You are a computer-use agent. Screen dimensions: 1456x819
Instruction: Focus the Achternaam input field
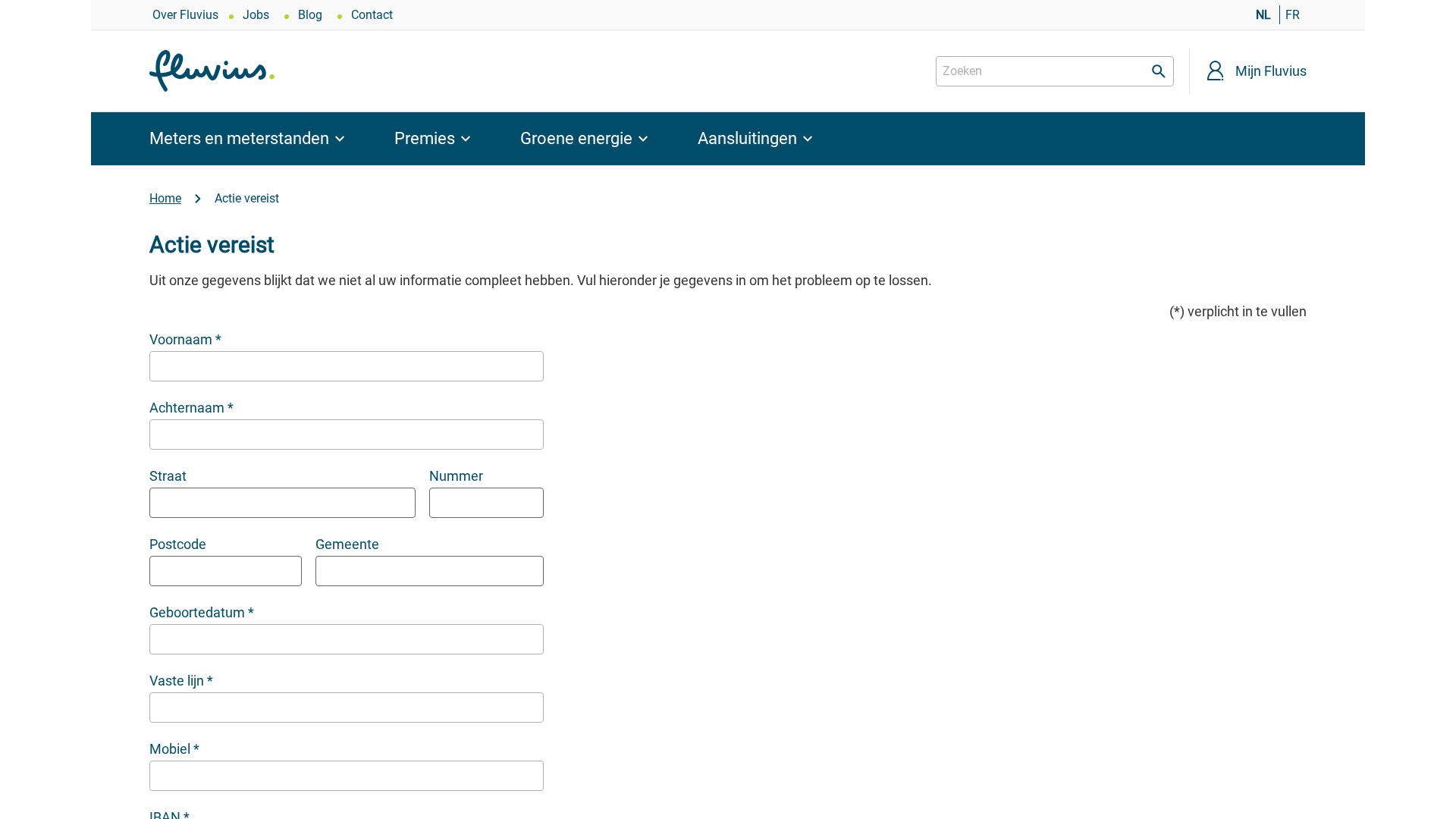[x=347, y=435]
